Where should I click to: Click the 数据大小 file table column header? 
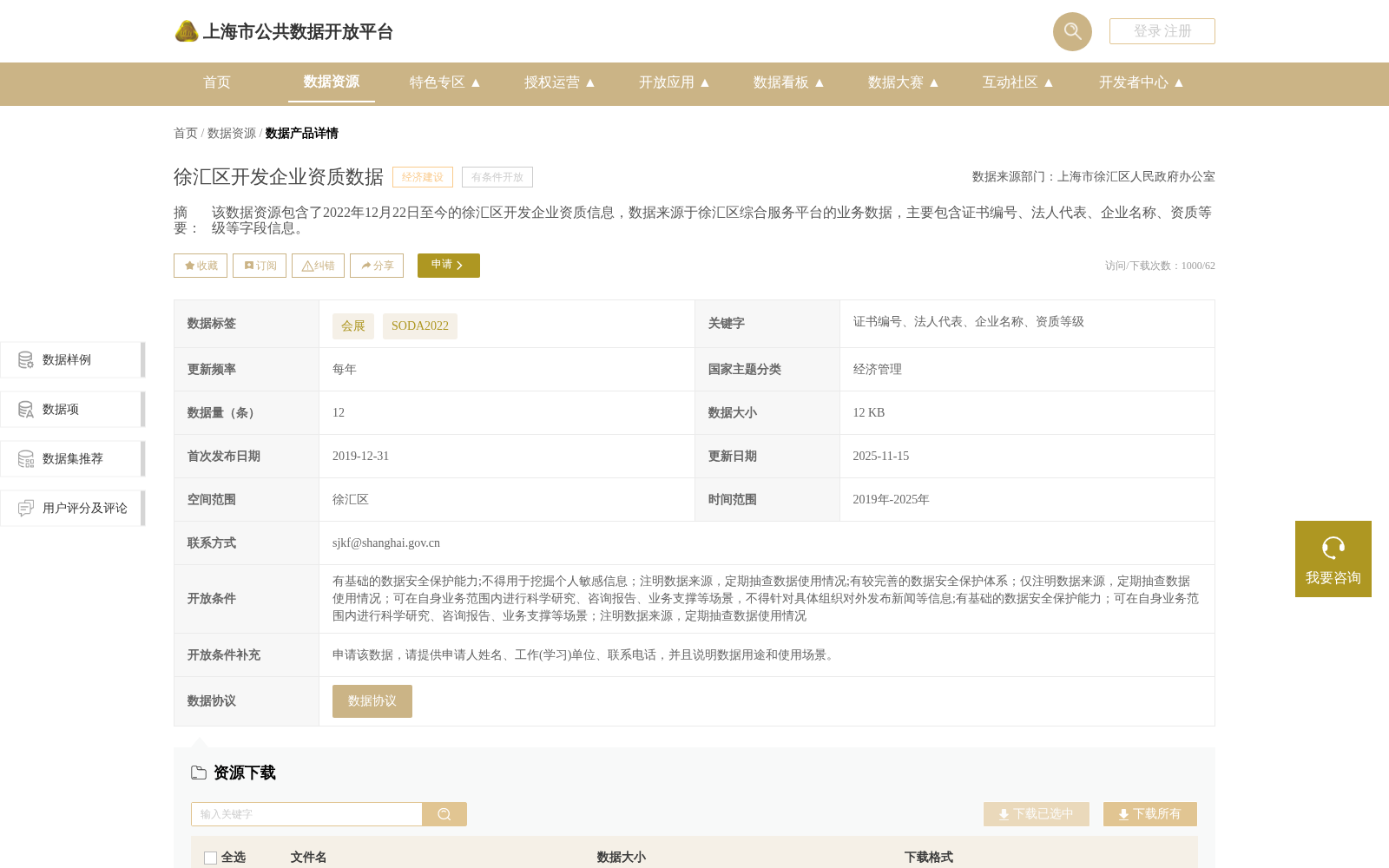(x=622, y=858)
